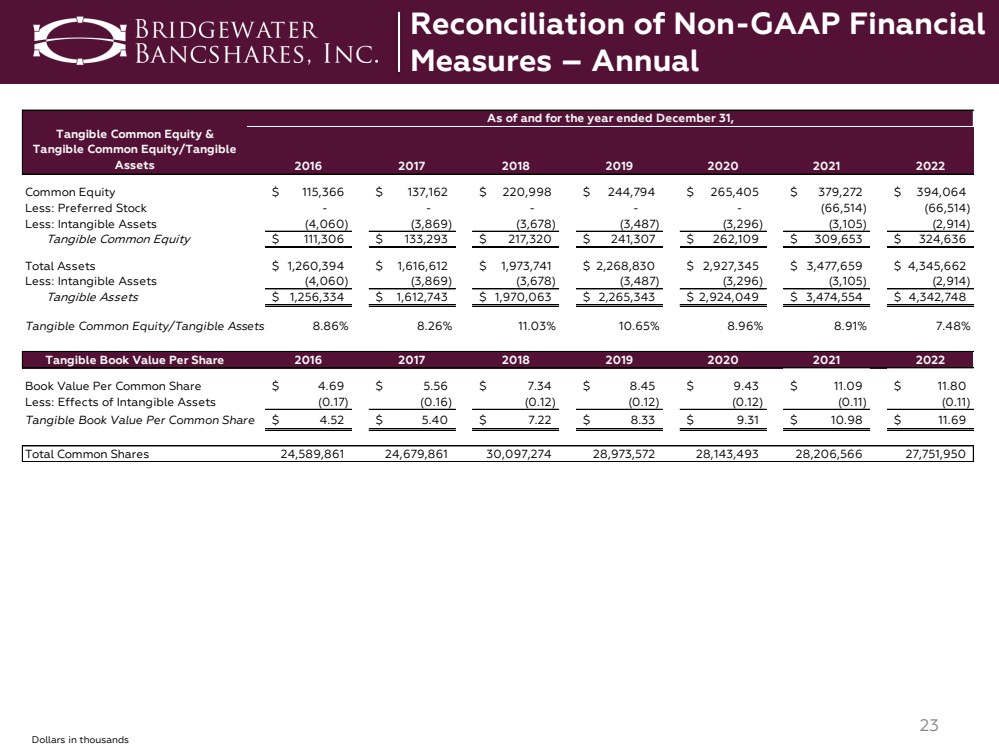The image size is (999, 750).
Task: Select the Book Value Per Common Share label
Action: [x=113, y=386]
